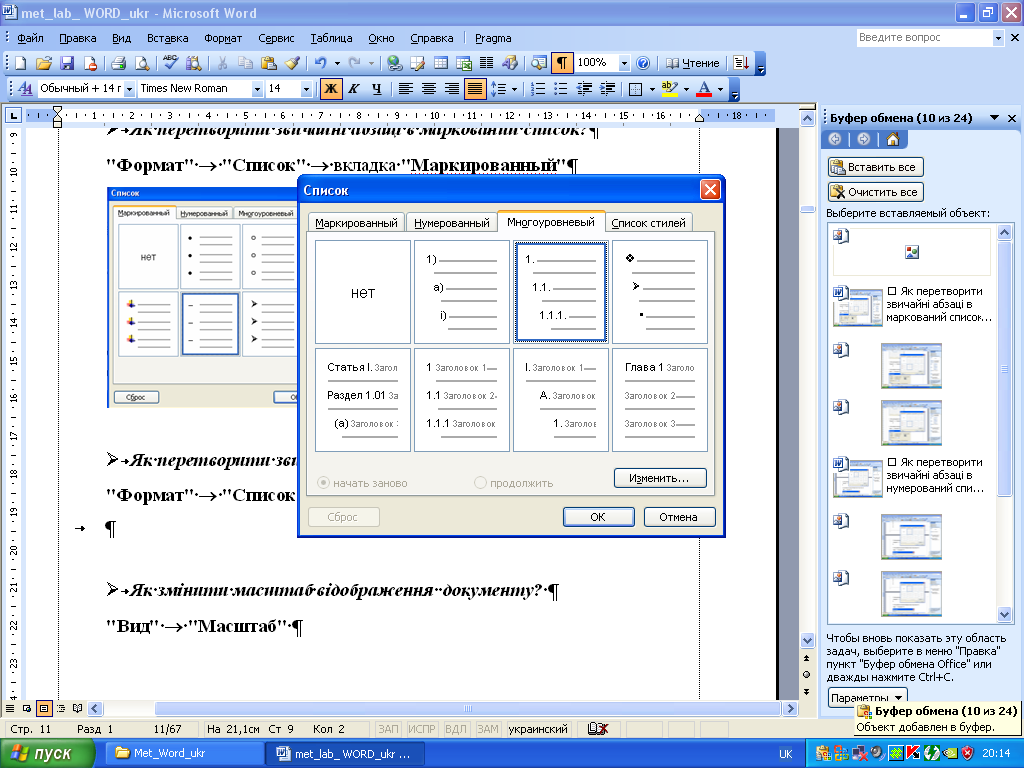Screen dimensions: 1024x768
Task: Open the font size dropdown
Action: coord(306,89)
